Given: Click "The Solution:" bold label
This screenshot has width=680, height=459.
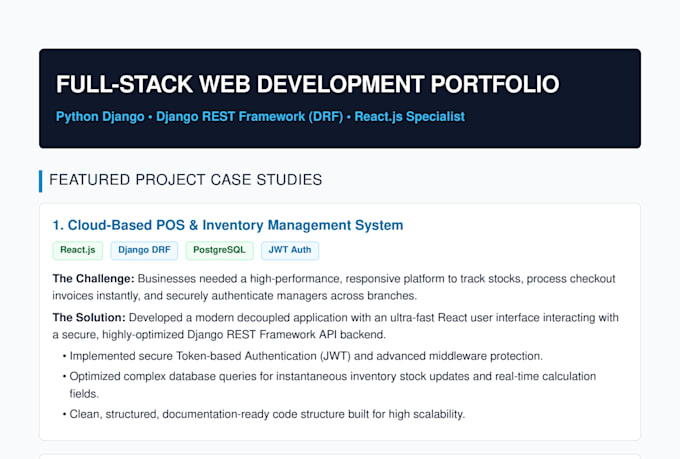Looking at the screenshot, I should point(89,318).
